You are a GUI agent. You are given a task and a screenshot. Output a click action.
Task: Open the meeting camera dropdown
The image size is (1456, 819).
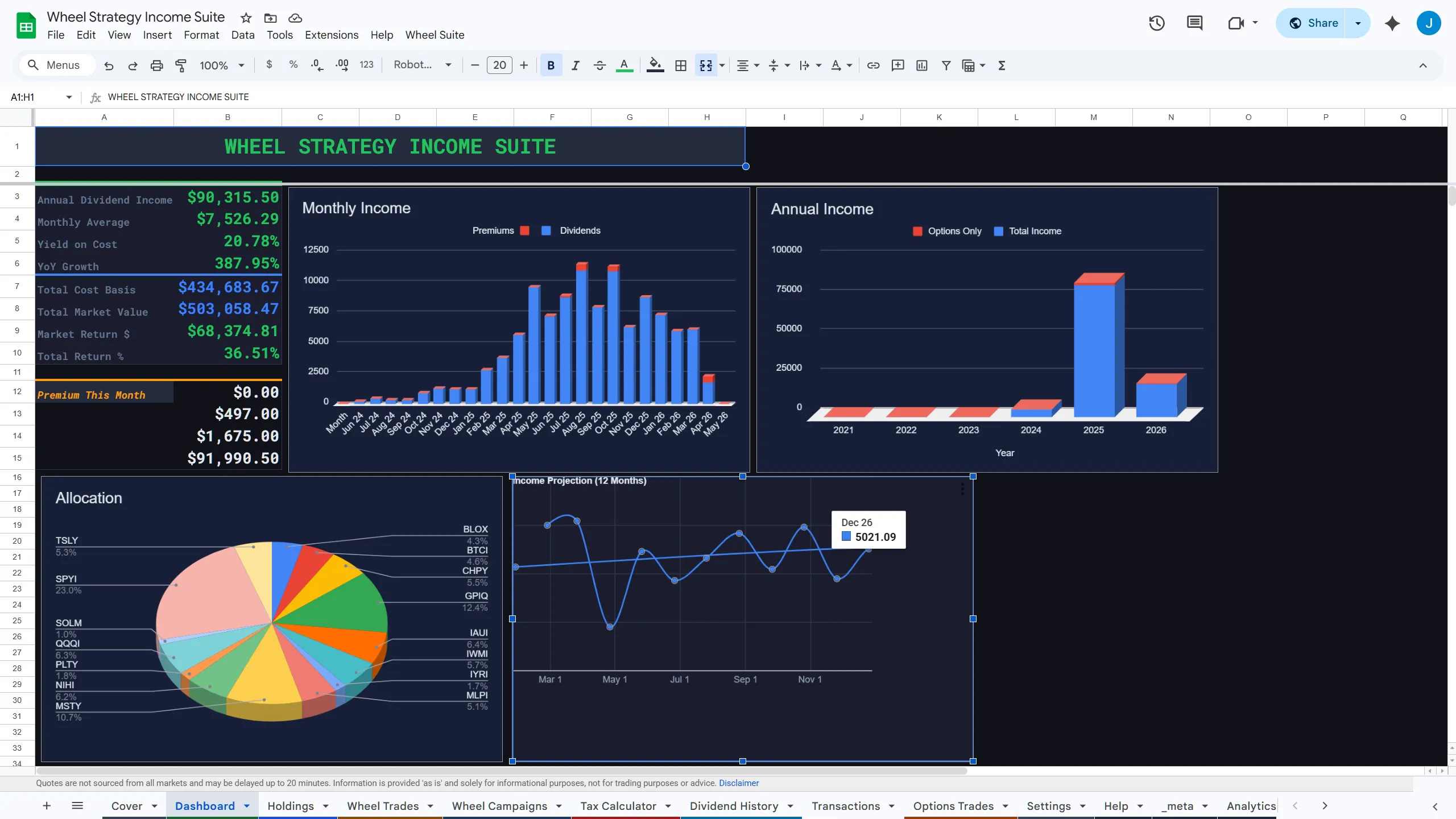pos(1255,23)
